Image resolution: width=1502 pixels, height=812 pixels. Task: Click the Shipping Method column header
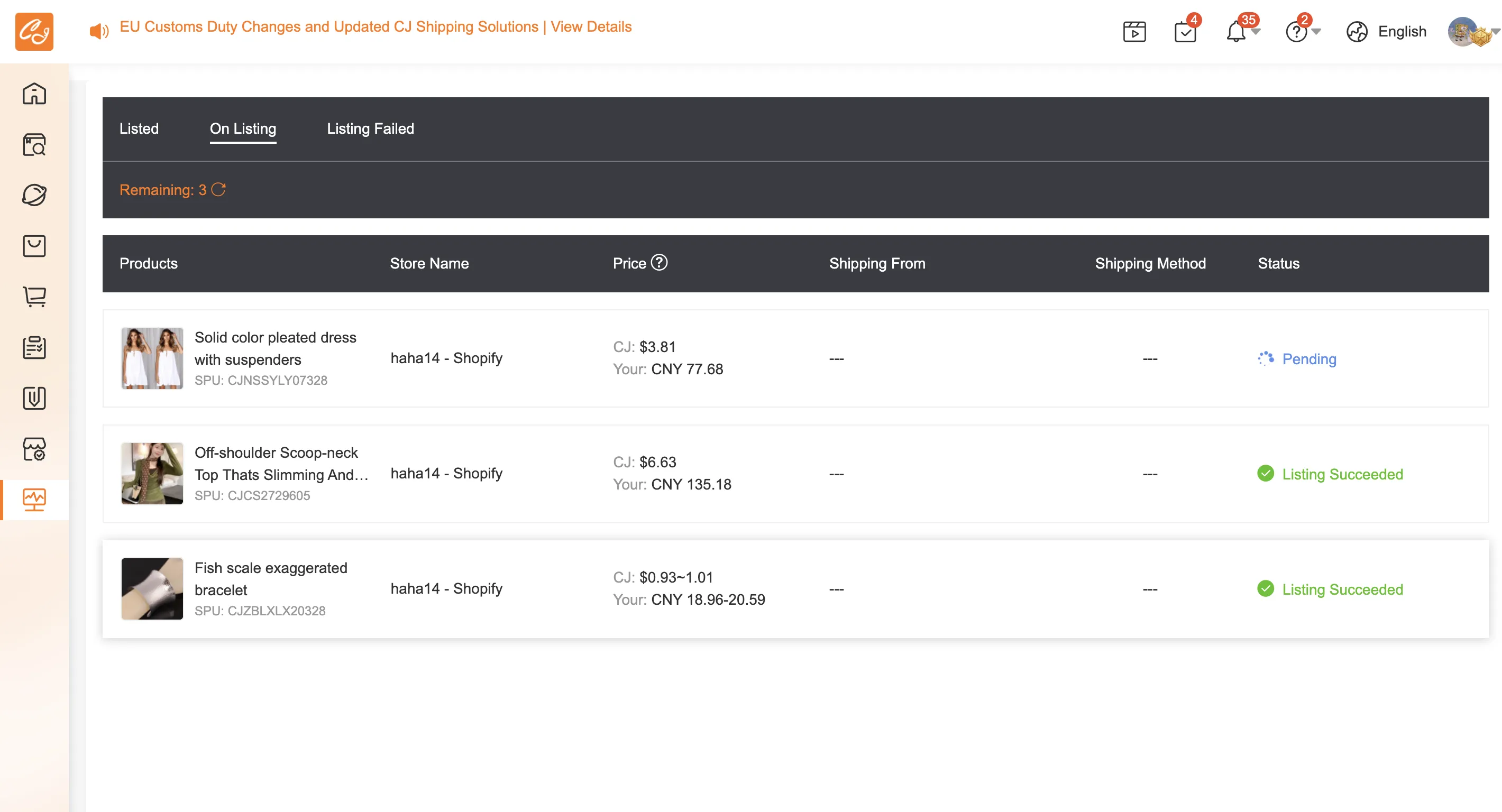[1150, 263]
